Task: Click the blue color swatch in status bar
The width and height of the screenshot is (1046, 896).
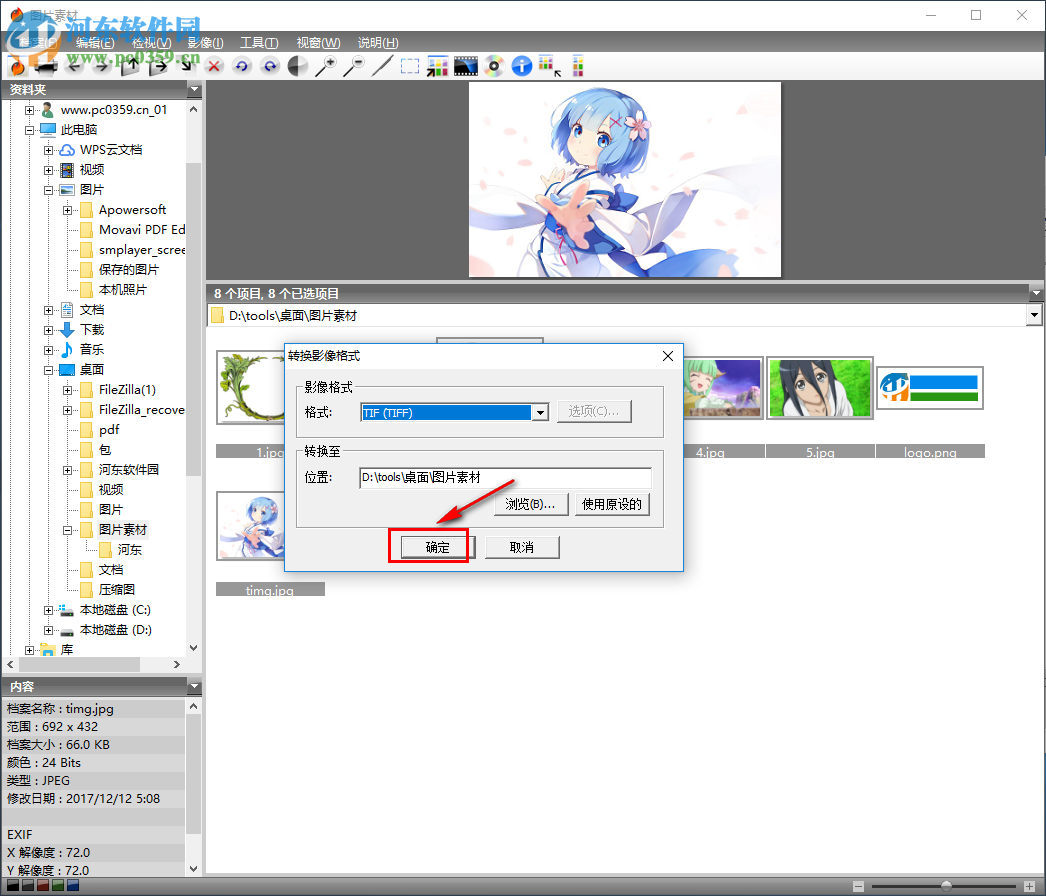Action: tap(73, 885)
